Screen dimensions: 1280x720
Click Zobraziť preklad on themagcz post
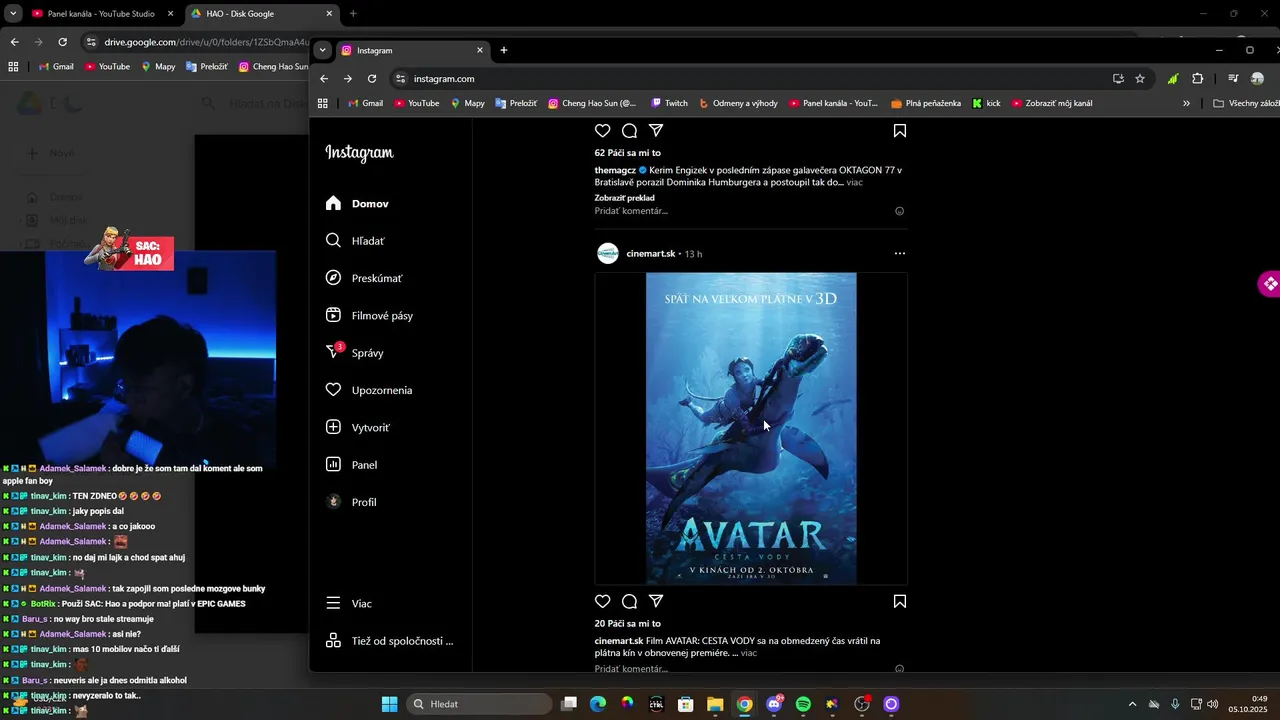coord(625,198)
